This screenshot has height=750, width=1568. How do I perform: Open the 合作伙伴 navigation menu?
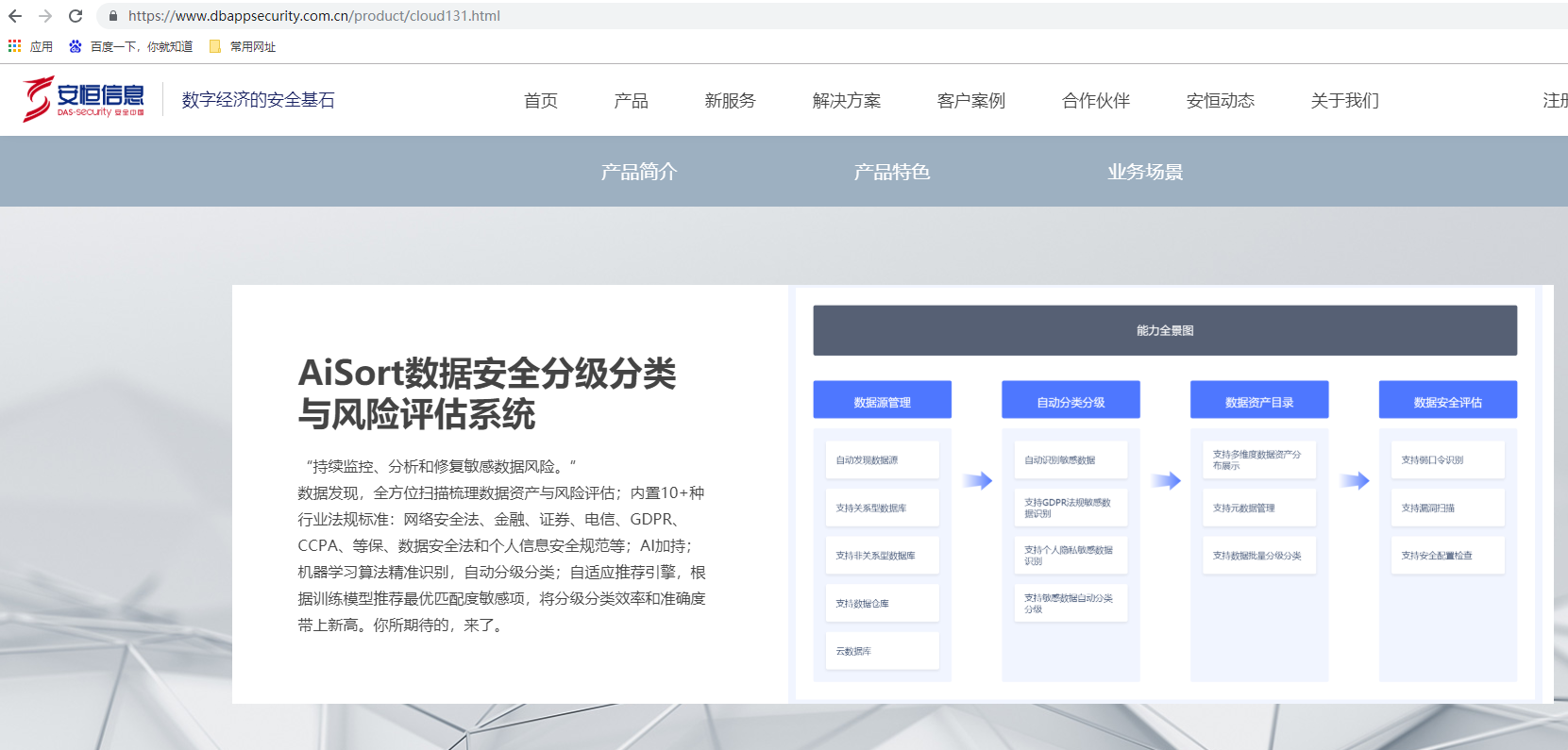pyautogui.click(x=1096, y=100)
